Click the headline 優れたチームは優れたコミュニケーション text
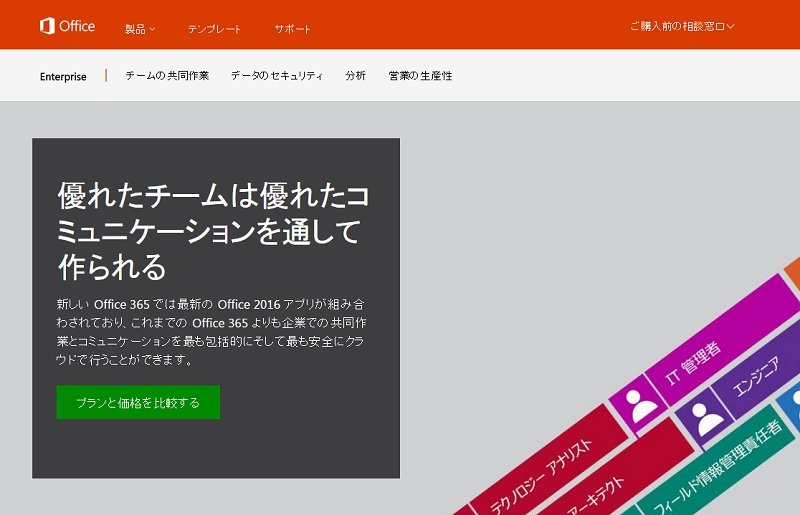800x515 pixels. point(213,231)
